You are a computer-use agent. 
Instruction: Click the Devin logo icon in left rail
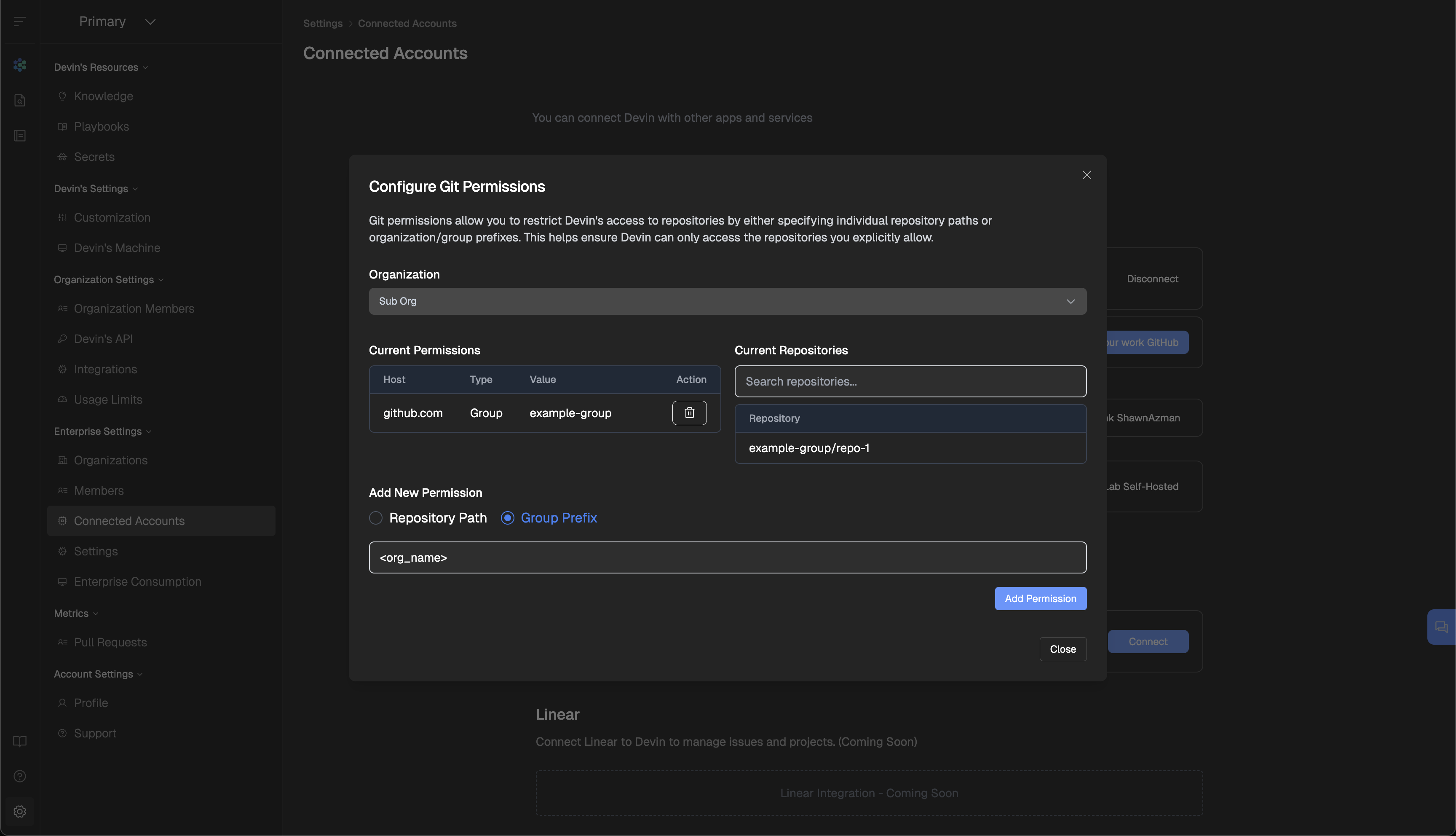19,65
